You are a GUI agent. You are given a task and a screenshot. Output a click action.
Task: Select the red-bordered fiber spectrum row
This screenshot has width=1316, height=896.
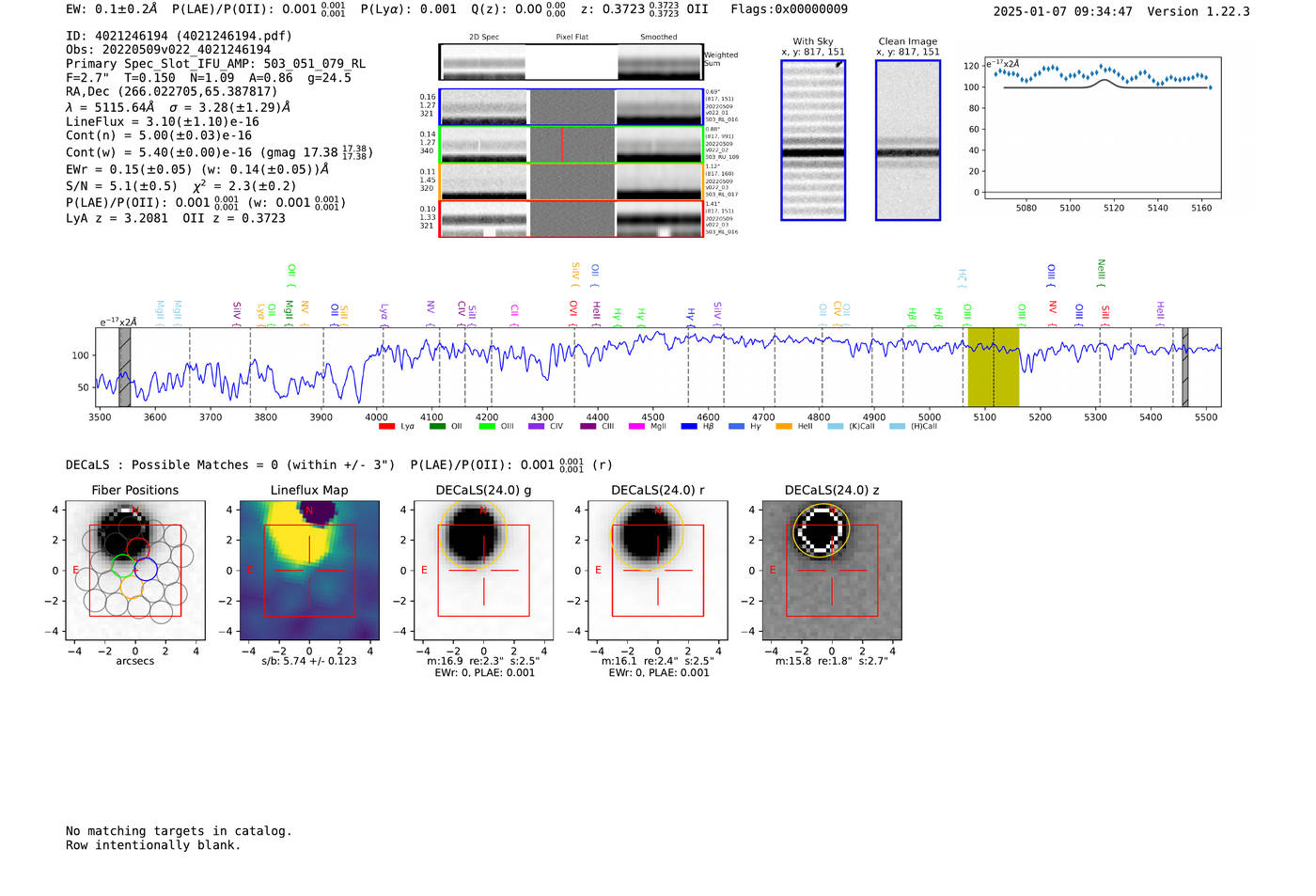click(x=572, y=219)
